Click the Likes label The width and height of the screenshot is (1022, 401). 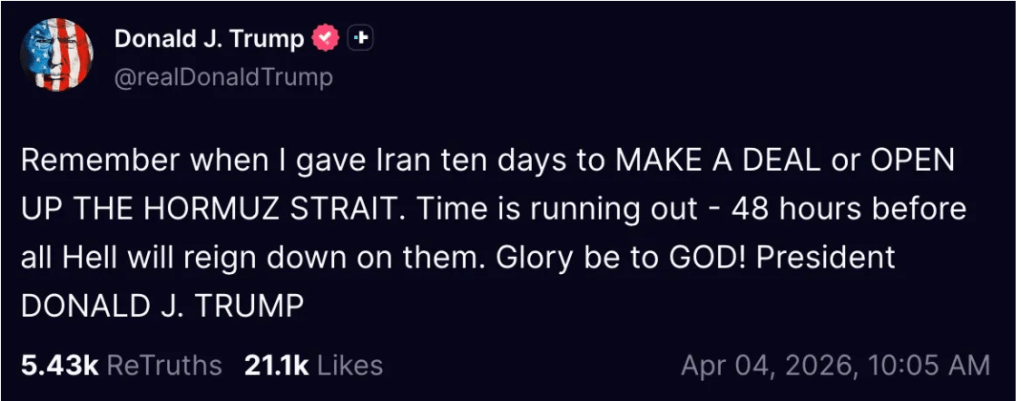pyautogui.click(x=350, y=366)
